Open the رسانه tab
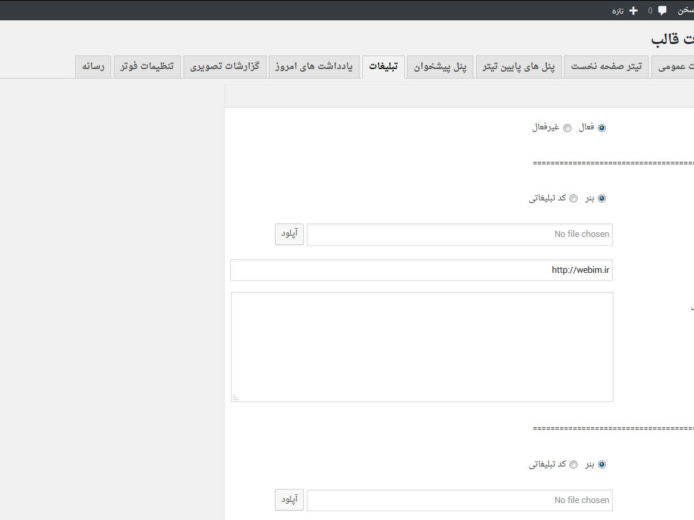This screenshot has width=694, height=520. [x=94, y=67]
